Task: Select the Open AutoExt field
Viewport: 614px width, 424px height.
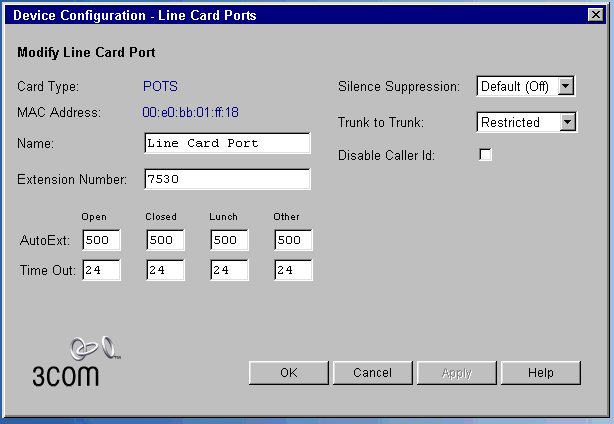Action: click(101, 240)
